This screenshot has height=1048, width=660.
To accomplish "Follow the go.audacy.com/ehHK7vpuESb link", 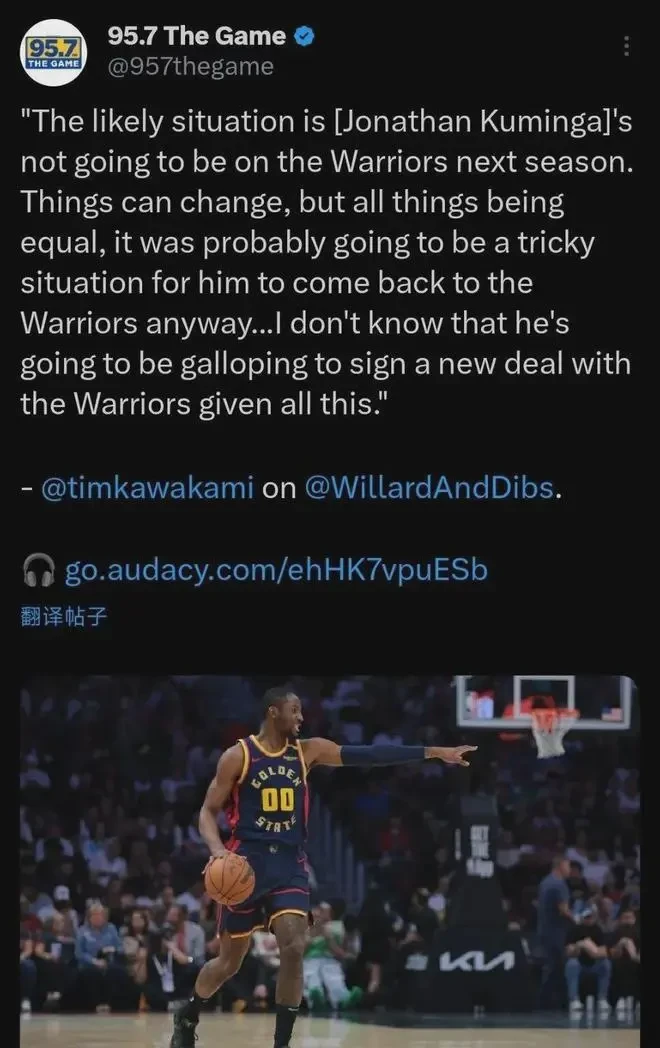I will tap(276, 570).
